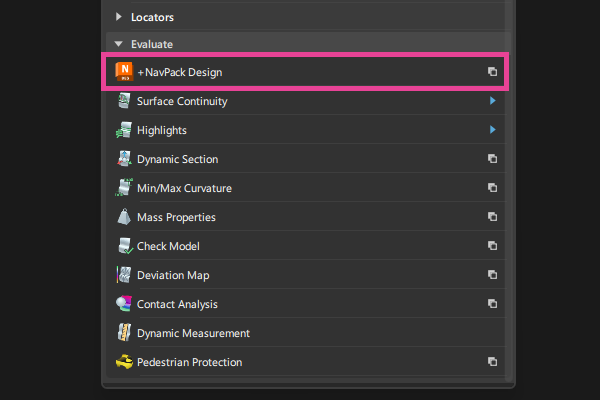Expand Surface Continuity submenu arrow
Screen dimensions: 600x400
(492, 101)
